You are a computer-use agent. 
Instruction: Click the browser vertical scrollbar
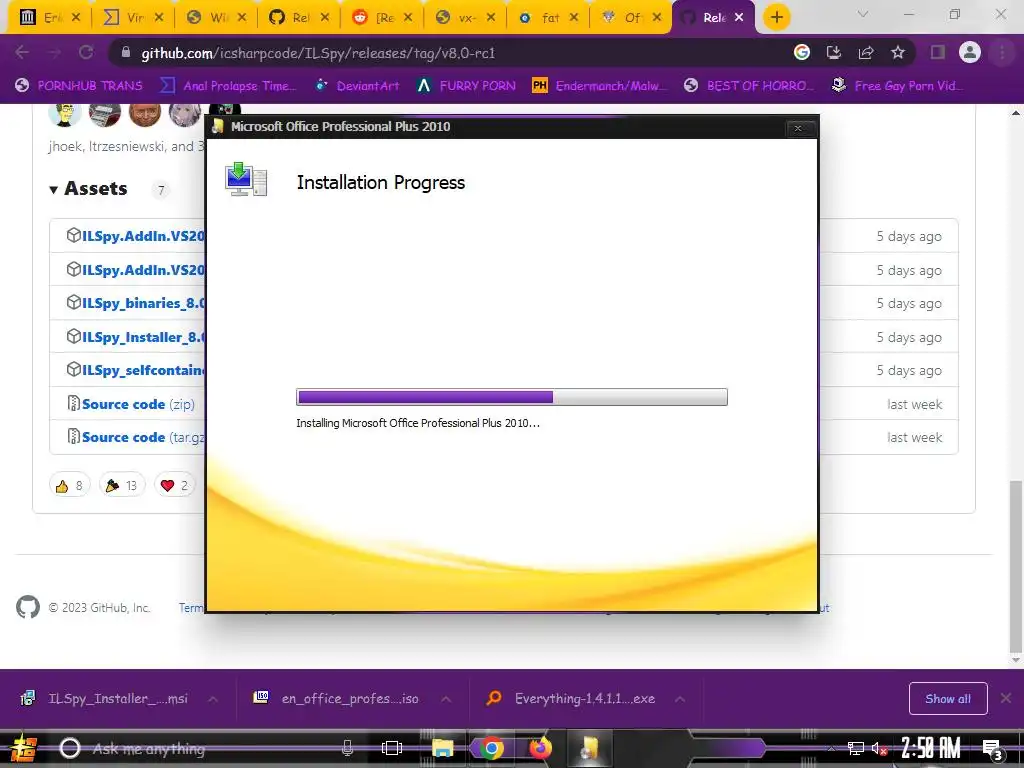(1016, 566)
